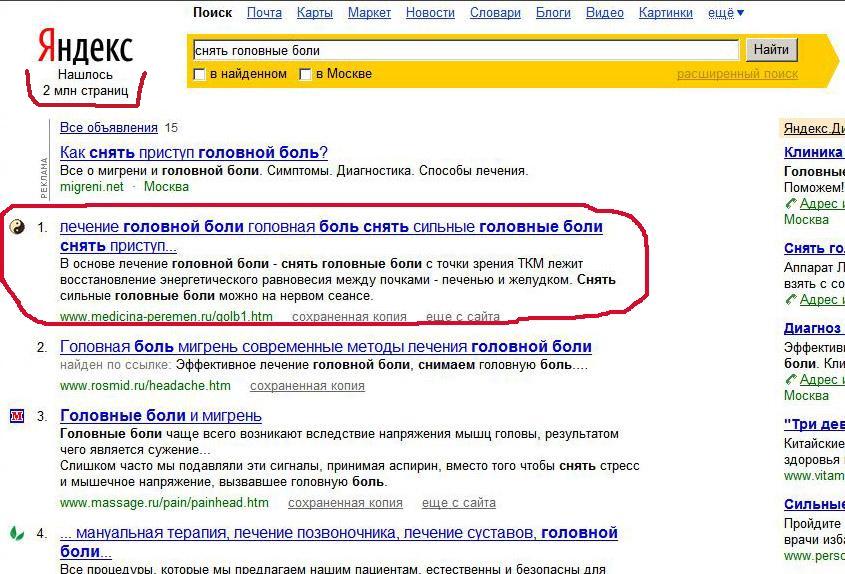Click www.massage.ru/pain/painhead.htm URL
Screen dimensions: 845x574
click(x=164, y=503)
